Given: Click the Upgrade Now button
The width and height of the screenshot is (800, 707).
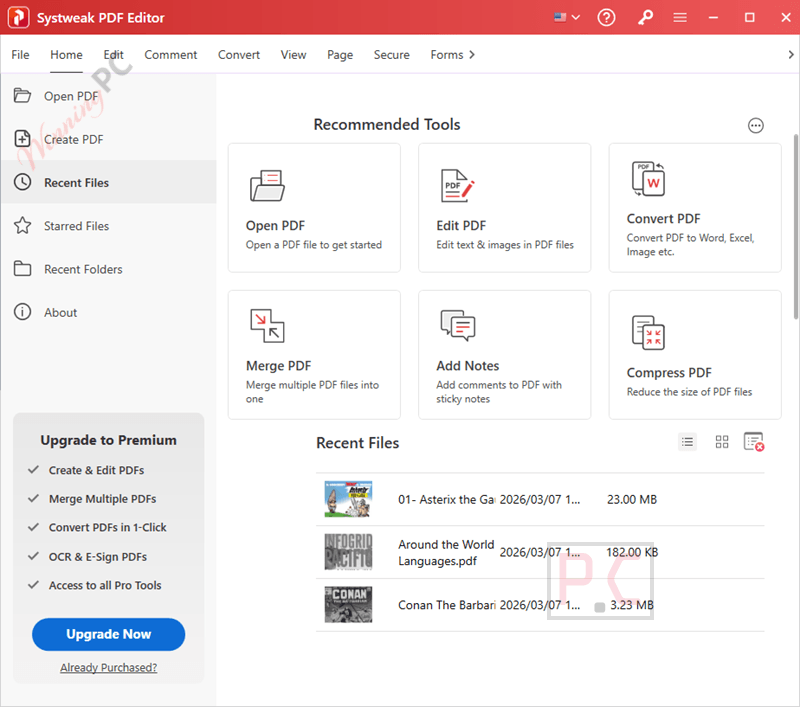Looking at the screenshot, I should click(109, 634).
